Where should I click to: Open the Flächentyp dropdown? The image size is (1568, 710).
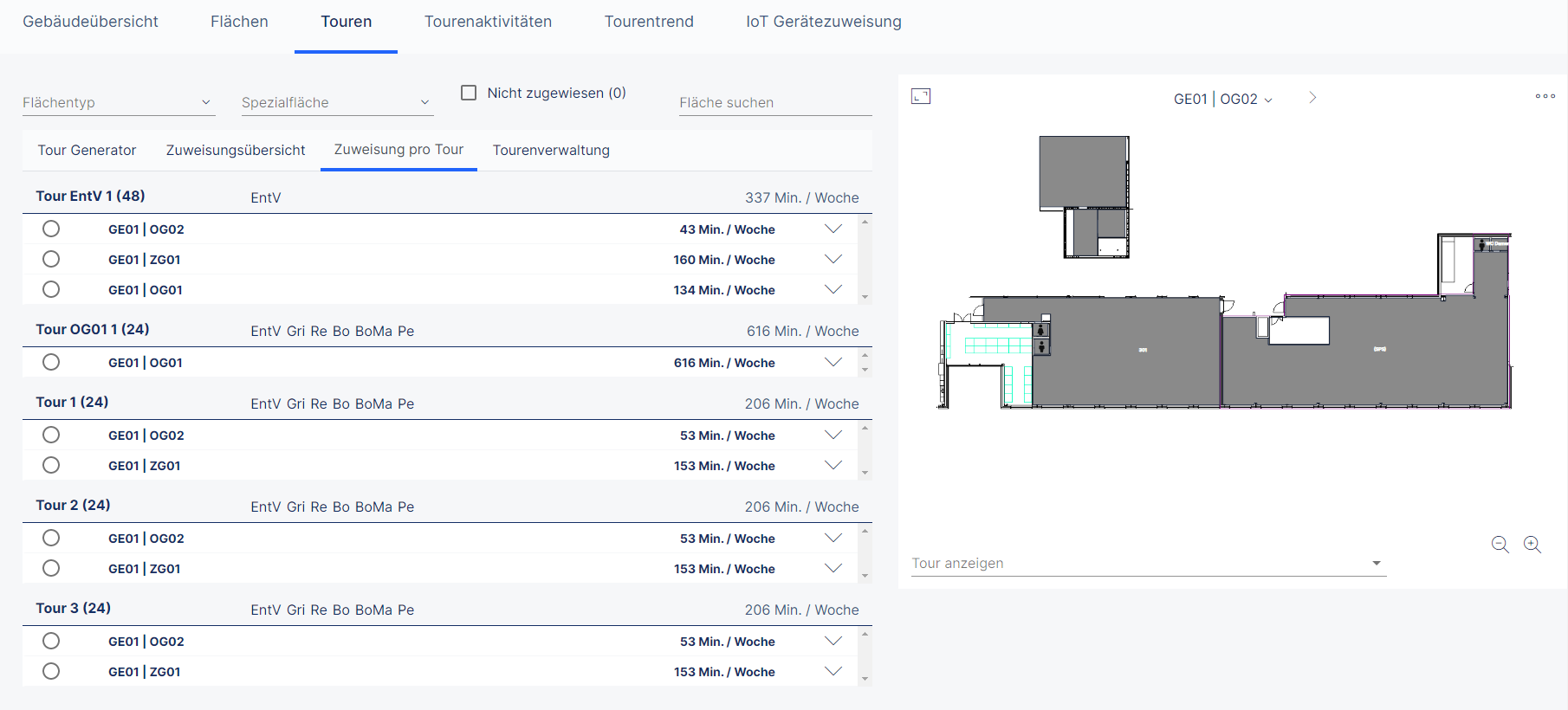pos(118,102)
